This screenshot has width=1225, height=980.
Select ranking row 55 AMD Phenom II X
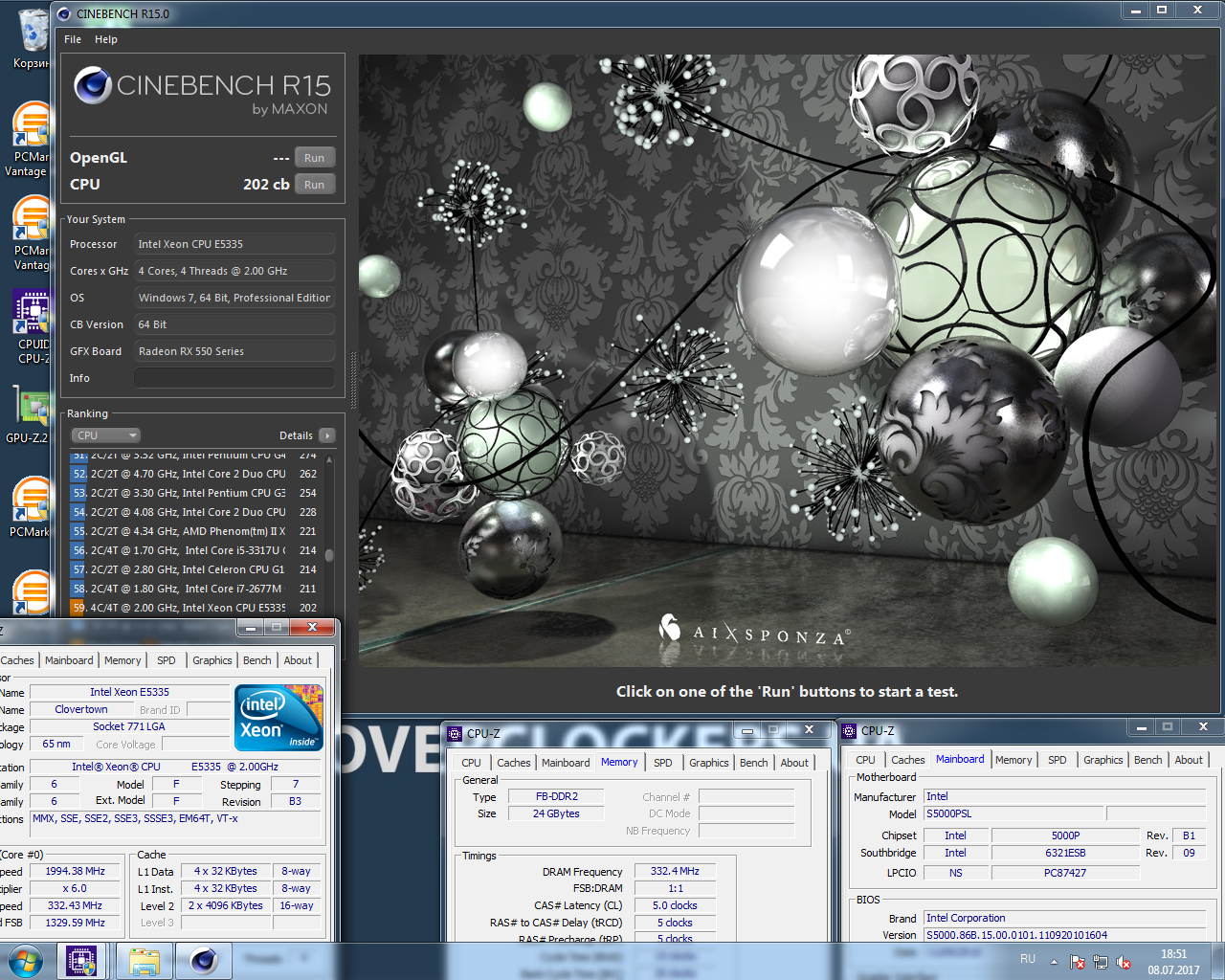click(x=195, y=531)
